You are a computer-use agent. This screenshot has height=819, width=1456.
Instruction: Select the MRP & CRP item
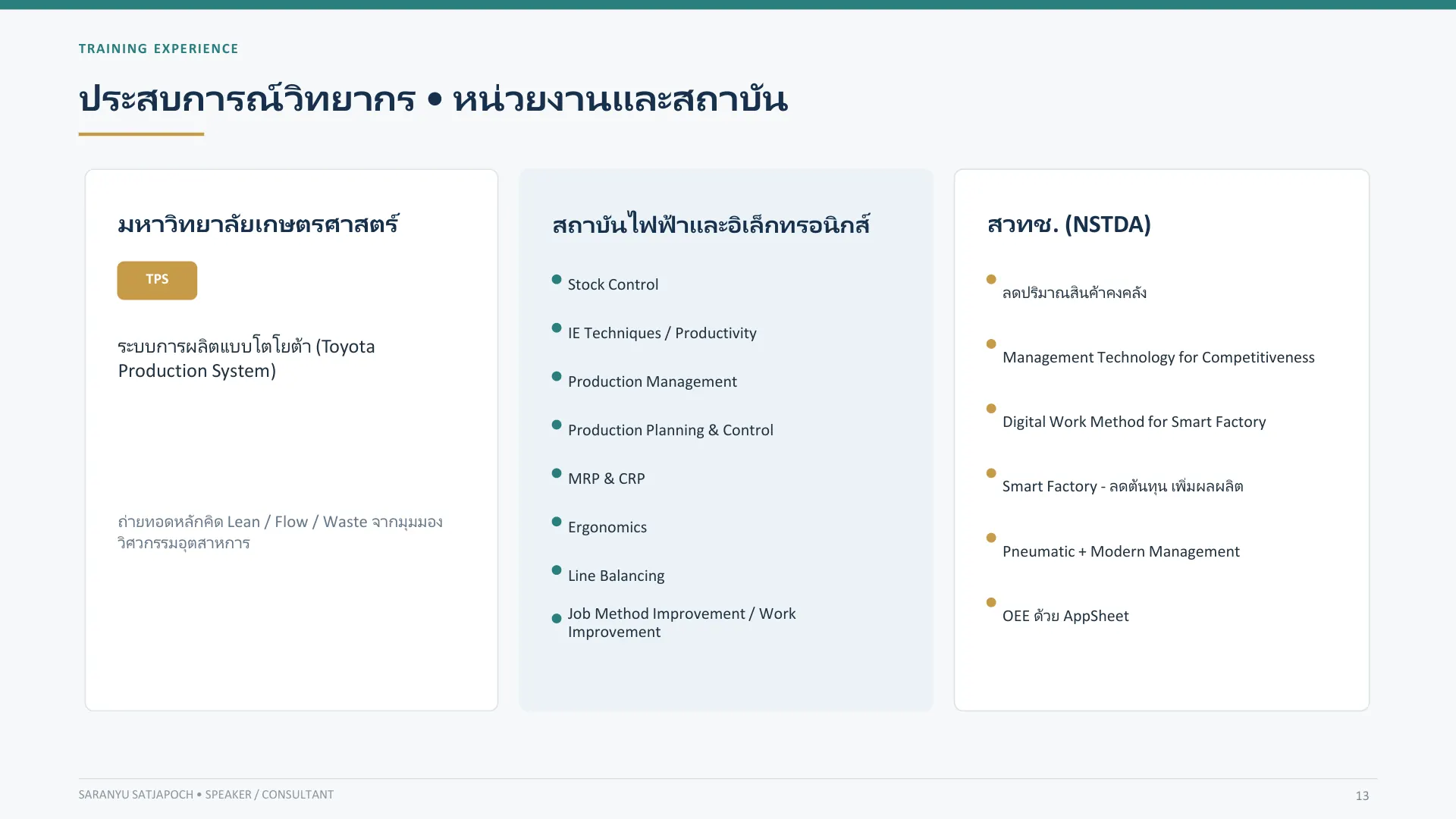[x=606, y=479]
